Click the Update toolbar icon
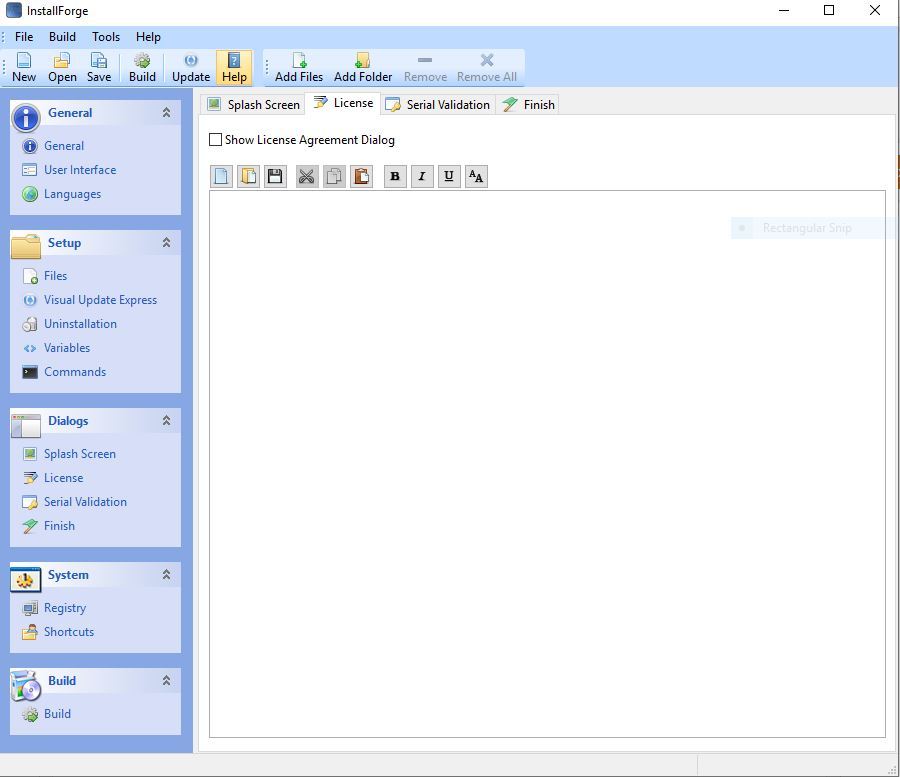900x777 pixels. coord(191,67)
